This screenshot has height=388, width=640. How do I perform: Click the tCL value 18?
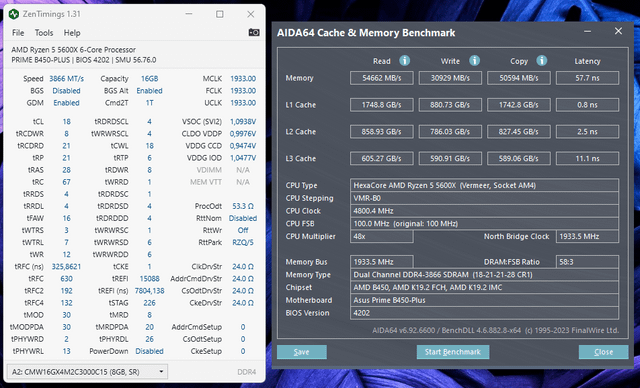point(67,122)
